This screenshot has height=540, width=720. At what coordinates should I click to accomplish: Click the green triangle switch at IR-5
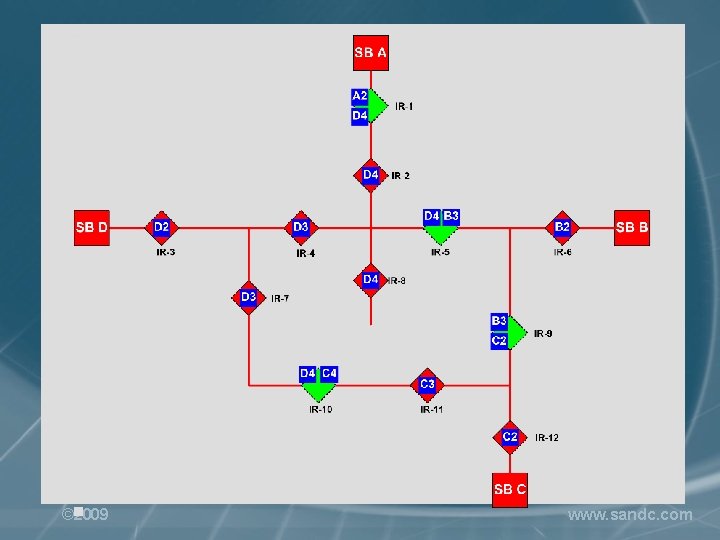pos(441,235)
